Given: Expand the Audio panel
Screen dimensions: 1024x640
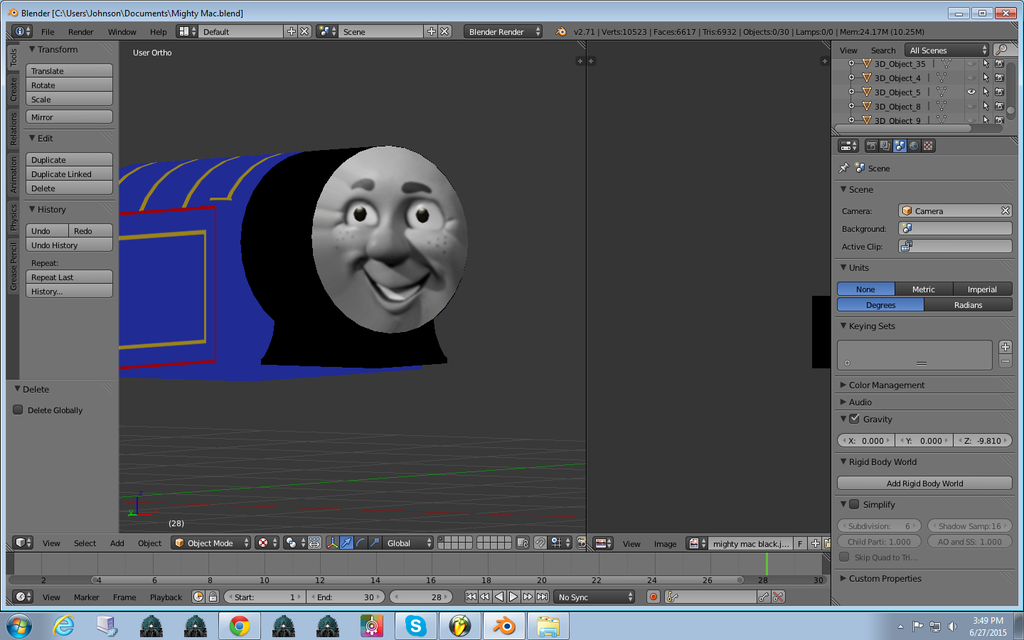Looking at the screenshot, I should tap(859, 402).
